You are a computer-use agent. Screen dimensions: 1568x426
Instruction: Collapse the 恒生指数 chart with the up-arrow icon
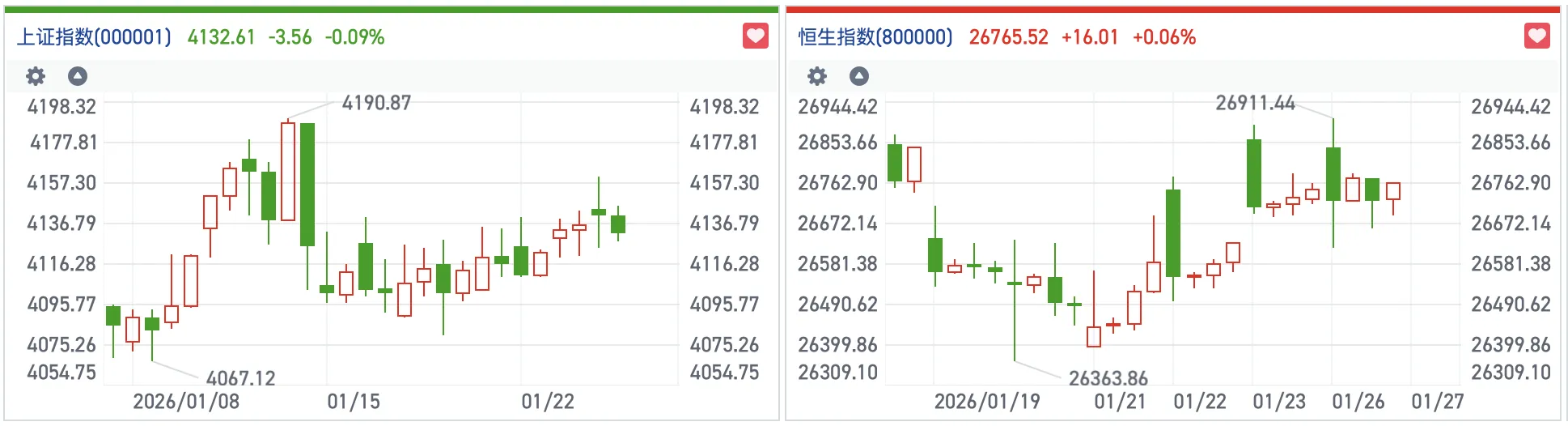point(859,76)
